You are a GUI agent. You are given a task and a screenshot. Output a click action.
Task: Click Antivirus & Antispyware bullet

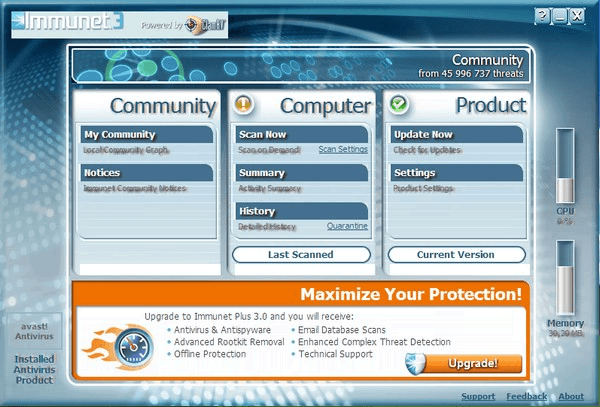(x=222, y=330)
